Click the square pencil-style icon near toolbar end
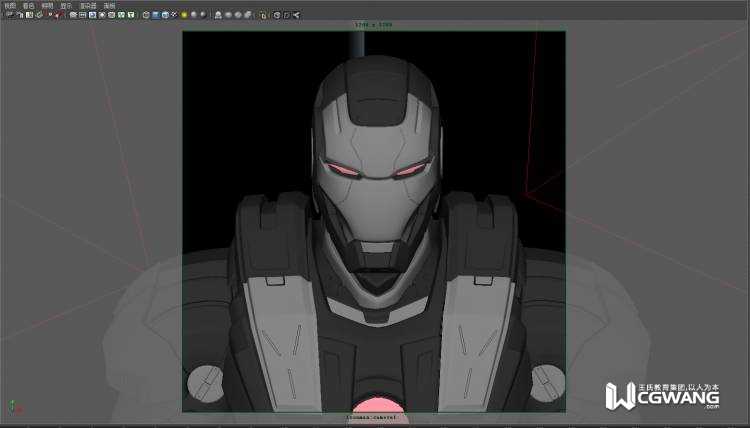Screen dimensions: 750x428 287,15
